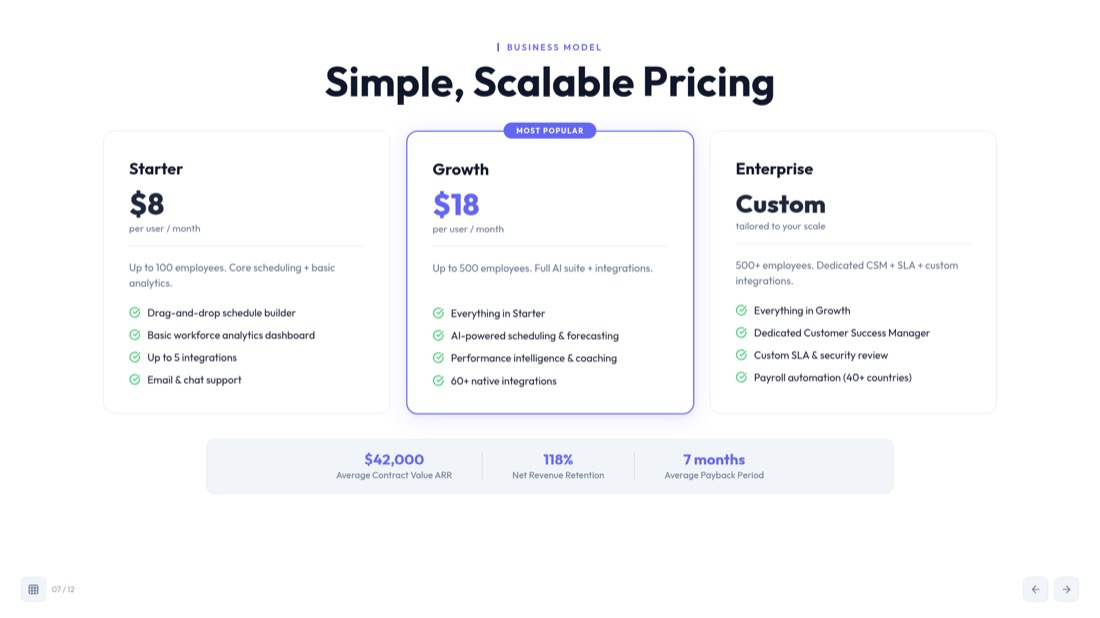Viewport: 1100px width, 618px height.
Task: Click checkmark beside Everything in Starter
Action: (438, 313)
